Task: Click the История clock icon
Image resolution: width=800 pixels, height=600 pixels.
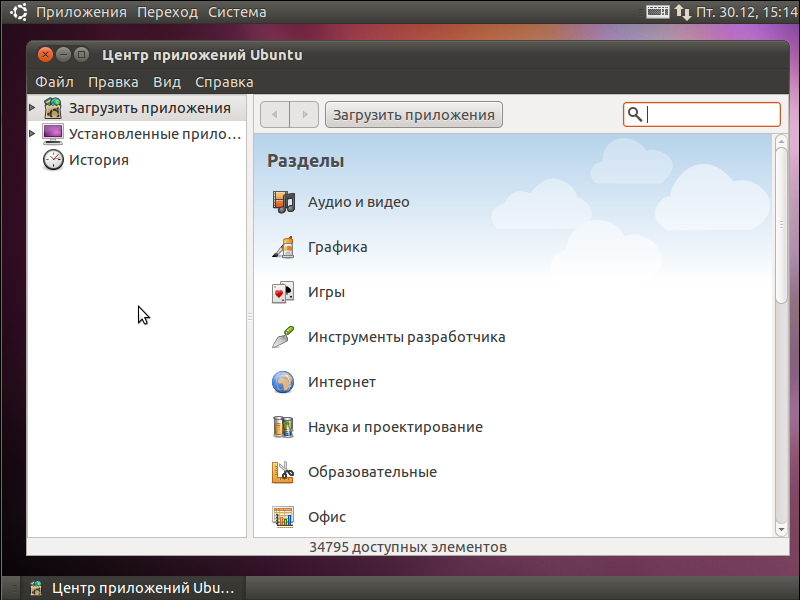Action: 53,160
